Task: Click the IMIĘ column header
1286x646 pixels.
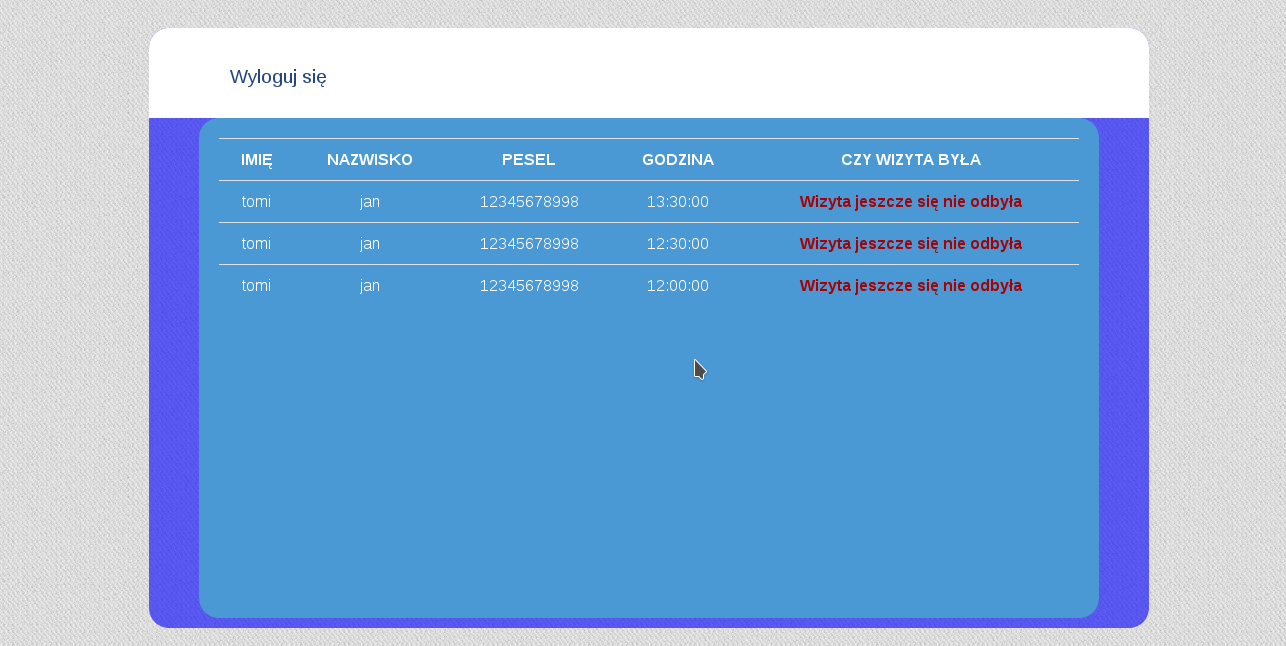Action: 256,160
